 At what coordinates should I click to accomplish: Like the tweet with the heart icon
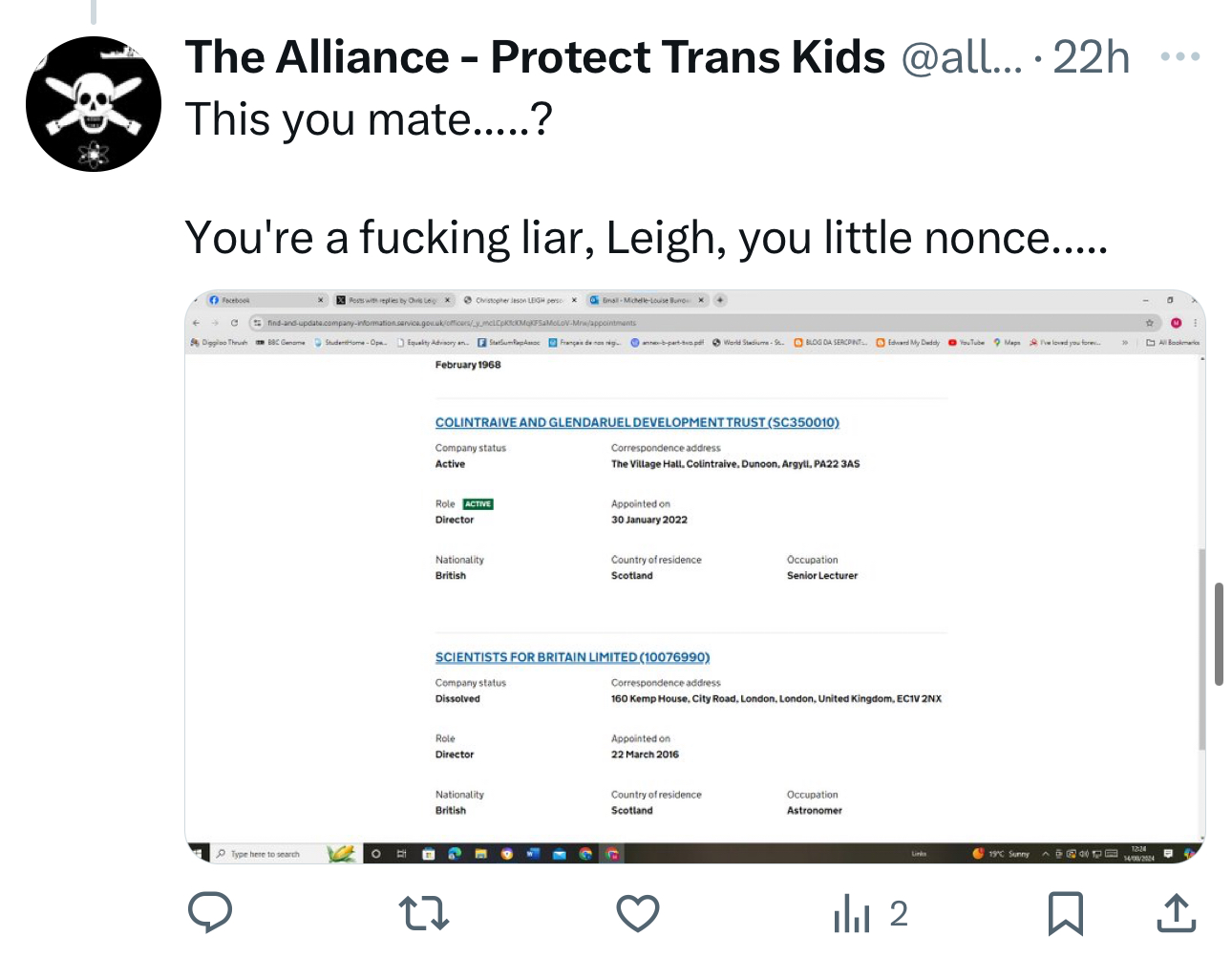pos(637,913)
